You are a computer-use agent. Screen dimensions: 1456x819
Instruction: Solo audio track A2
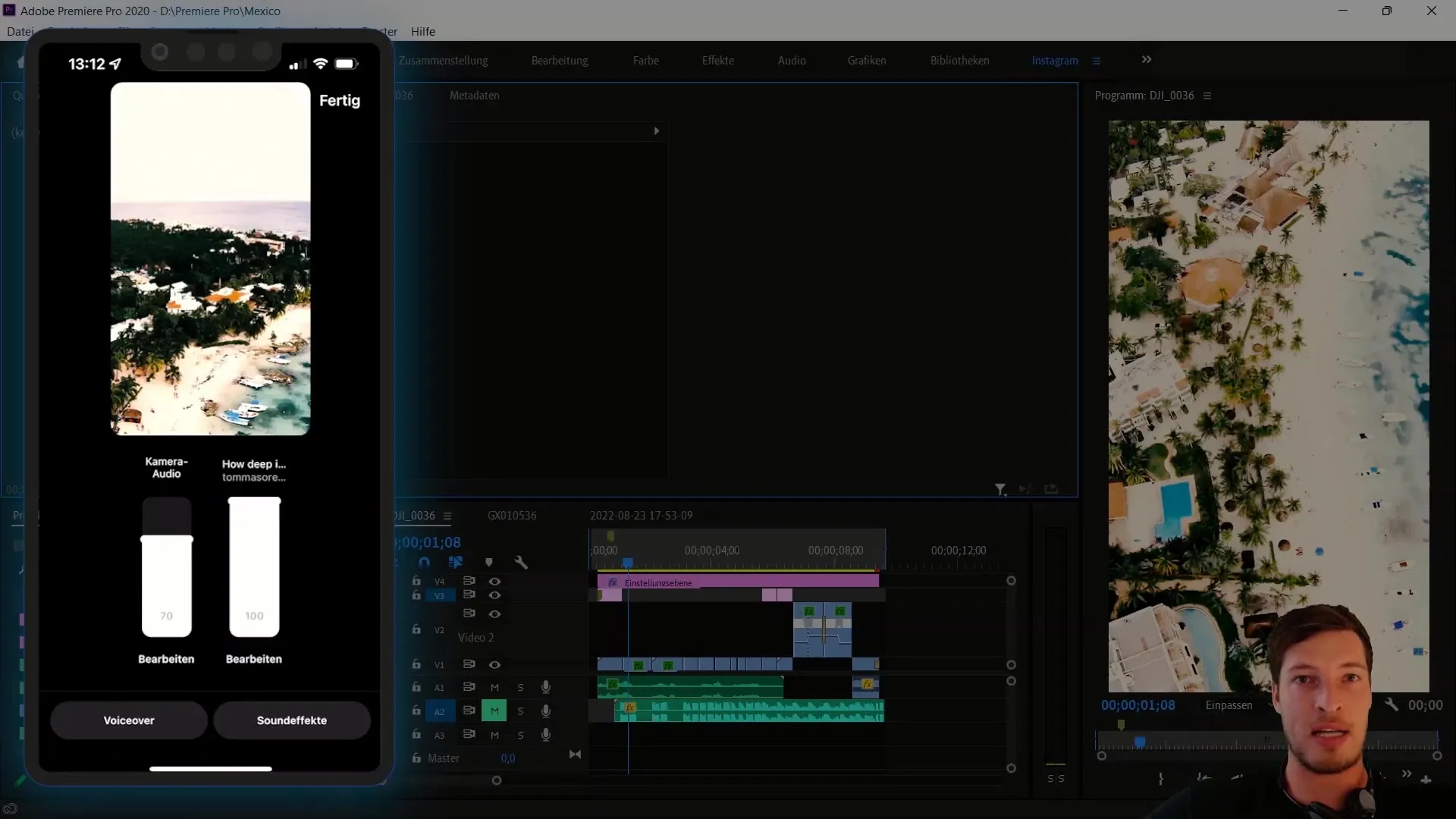click(x=520, y=711)
